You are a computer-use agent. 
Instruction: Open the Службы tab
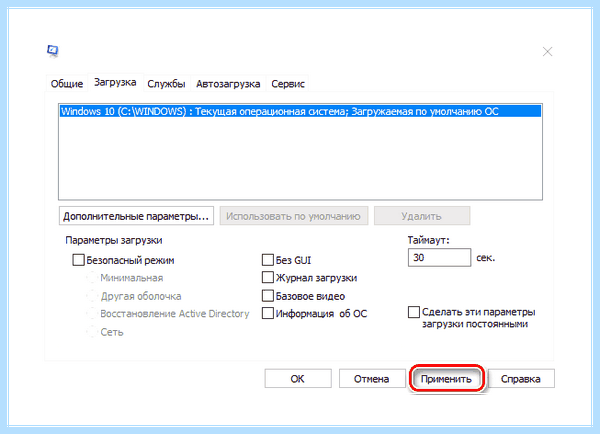[166, 83]
